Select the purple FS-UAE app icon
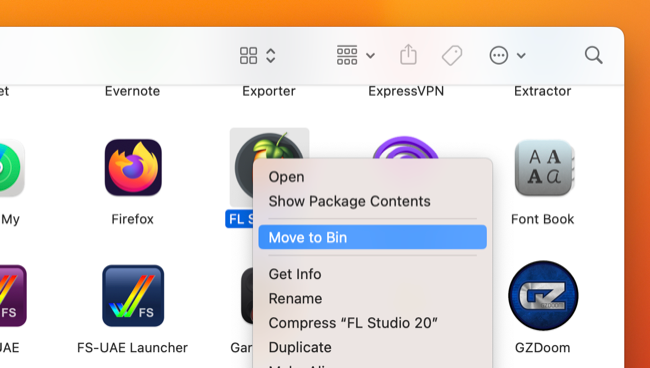 pyautogui.click(x=12, y=296)
